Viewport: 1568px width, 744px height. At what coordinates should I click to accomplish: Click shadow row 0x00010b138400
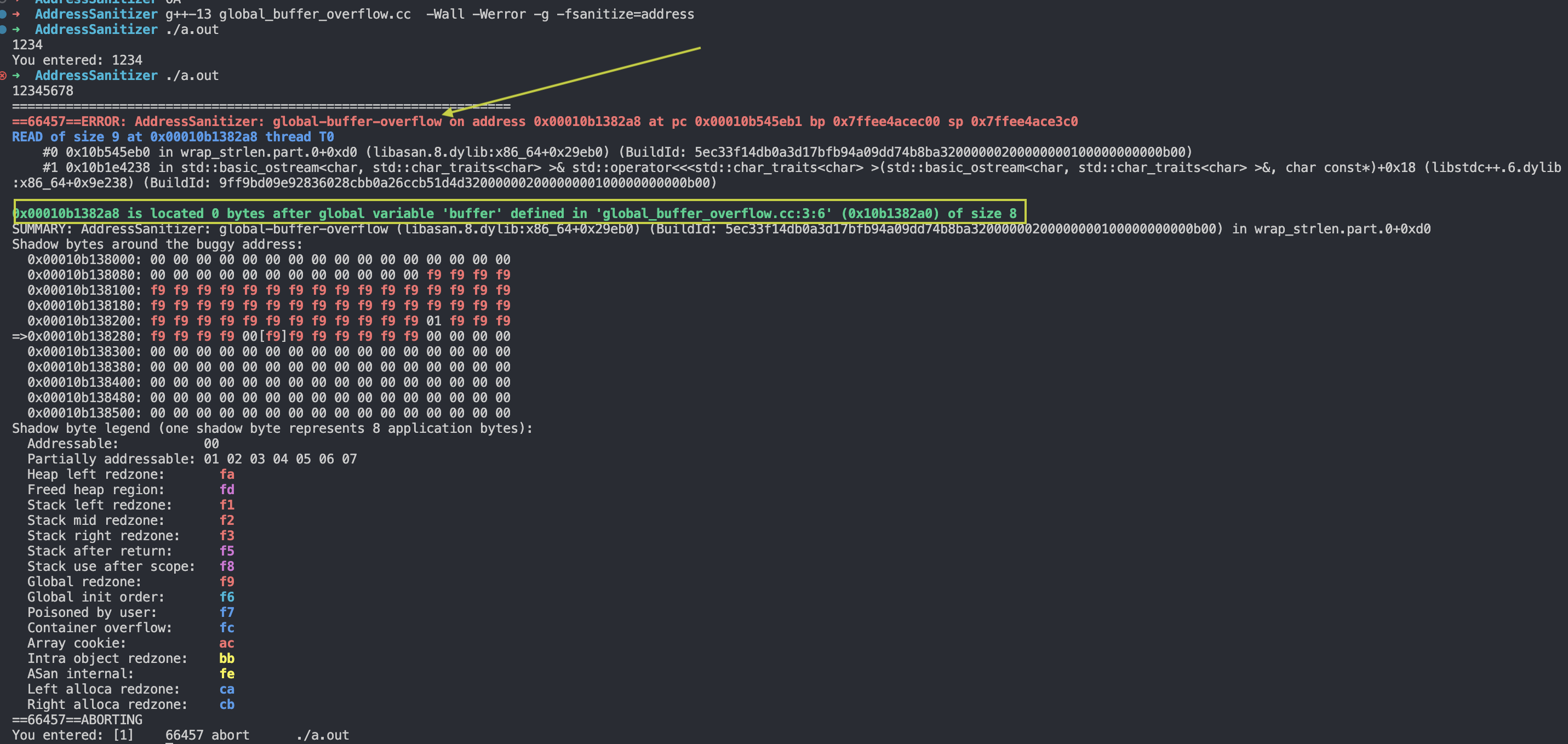point(269,382)
